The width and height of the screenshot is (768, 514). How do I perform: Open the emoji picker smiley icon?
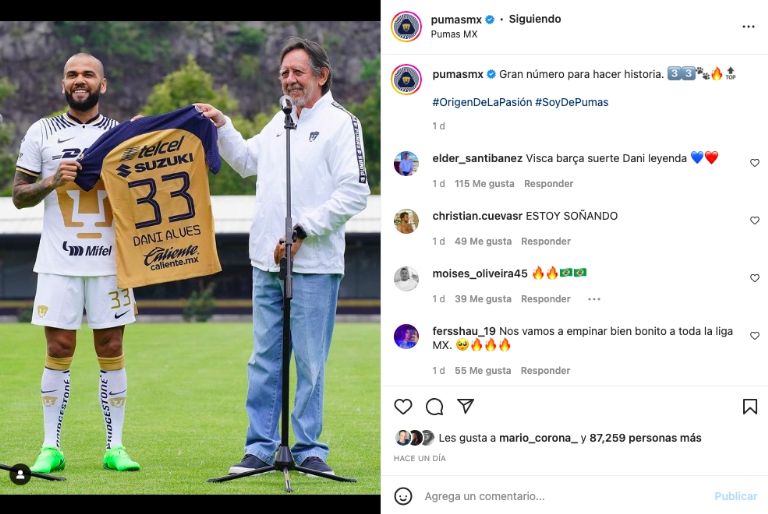[403, 496]
